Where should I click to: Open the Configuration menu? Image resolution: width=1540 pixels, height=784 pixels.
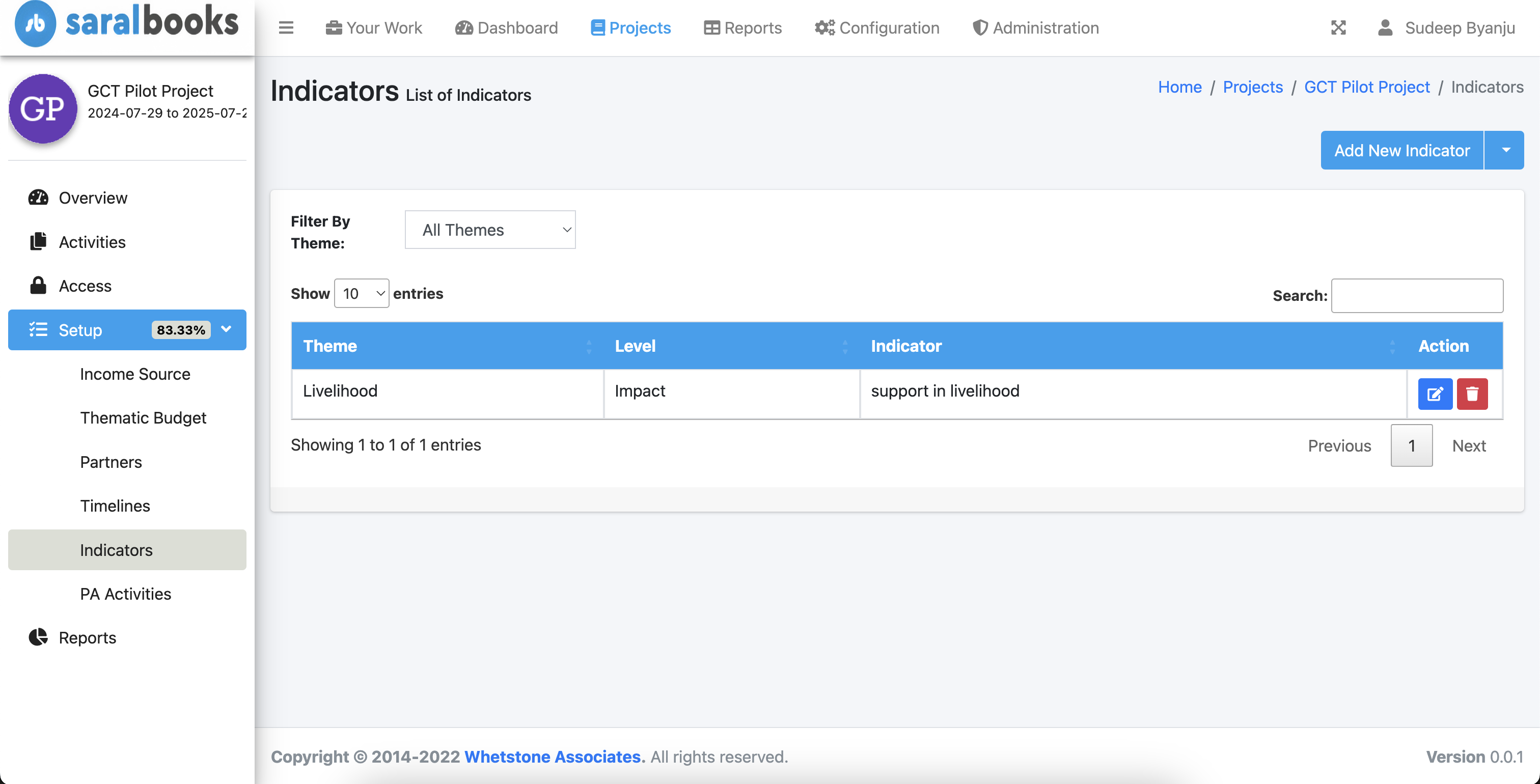[x=877, y=27]
